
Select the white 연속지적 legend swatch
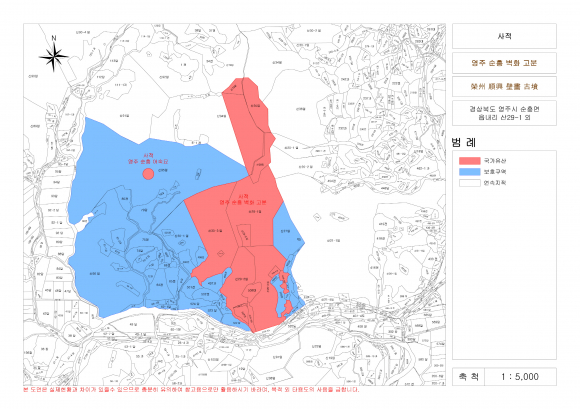[469, 183]
